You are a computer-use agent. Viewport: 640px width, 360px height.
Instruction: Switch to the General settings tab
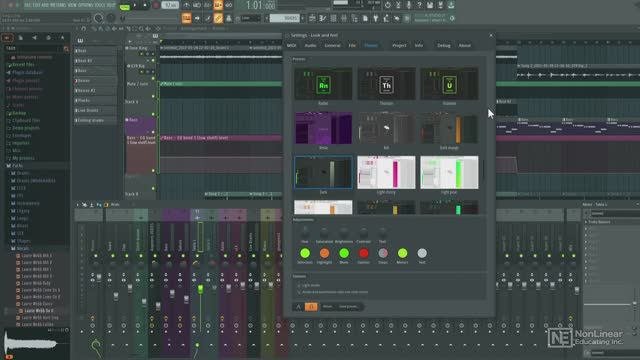coord(332,45)
